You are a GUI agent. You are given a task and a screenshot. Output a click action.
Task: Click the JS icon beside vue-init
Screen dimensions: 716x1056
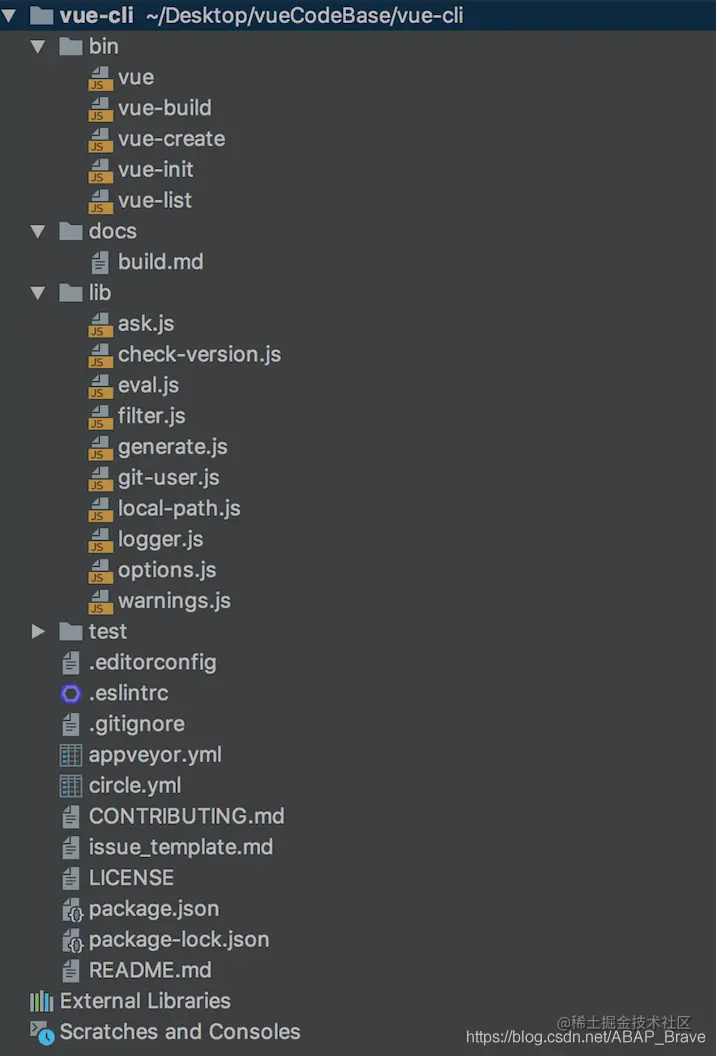click(100, 170)
